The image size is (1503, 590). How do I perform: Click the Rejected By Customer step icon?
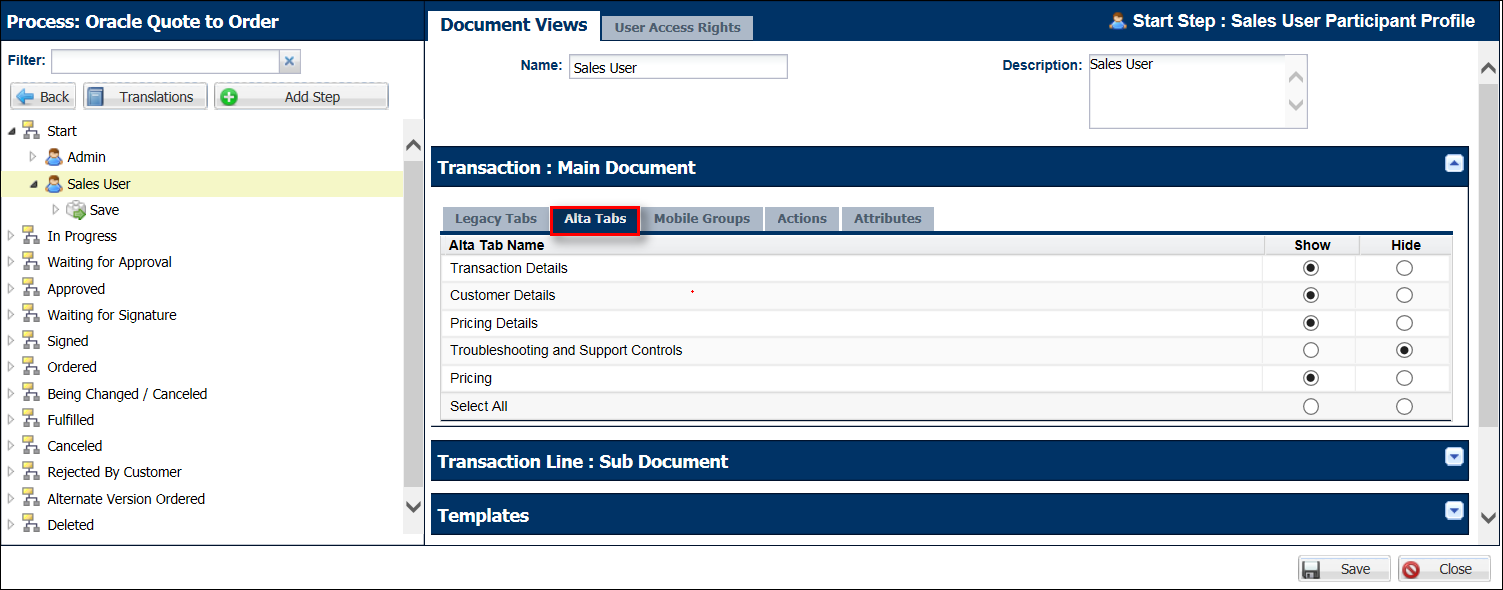click(31, 472)
